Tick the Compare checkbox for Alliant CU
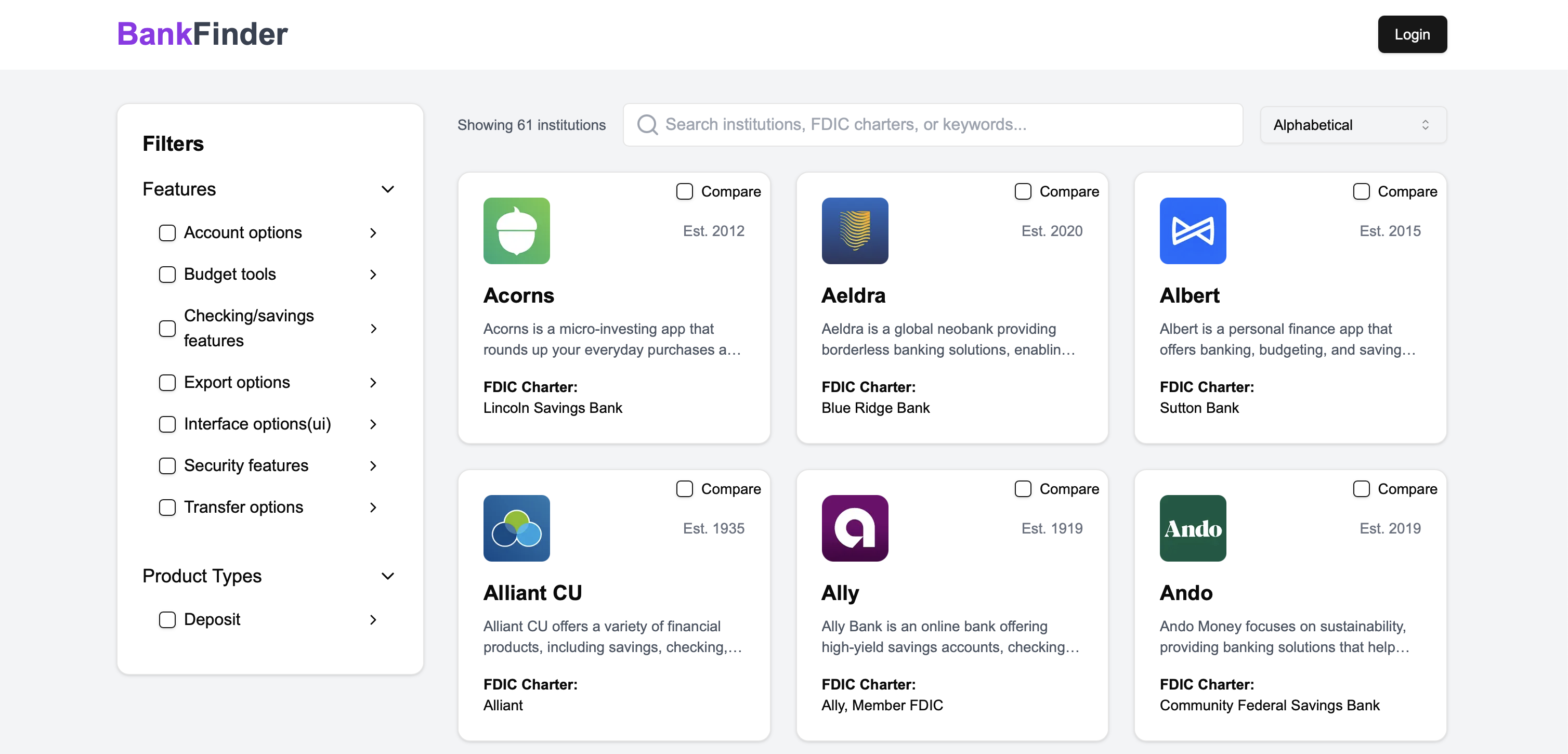The width and height of the screenshot is (1568, 754). (x=685, y=488)
